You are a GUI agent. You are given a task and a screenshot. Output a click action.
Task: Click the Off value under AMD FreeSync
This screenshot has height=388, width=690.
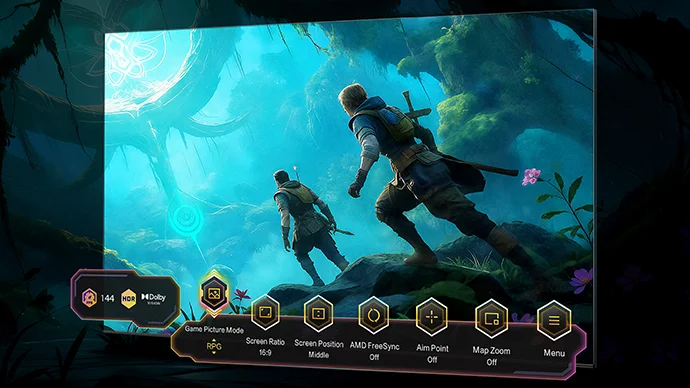tap(374, 357)
